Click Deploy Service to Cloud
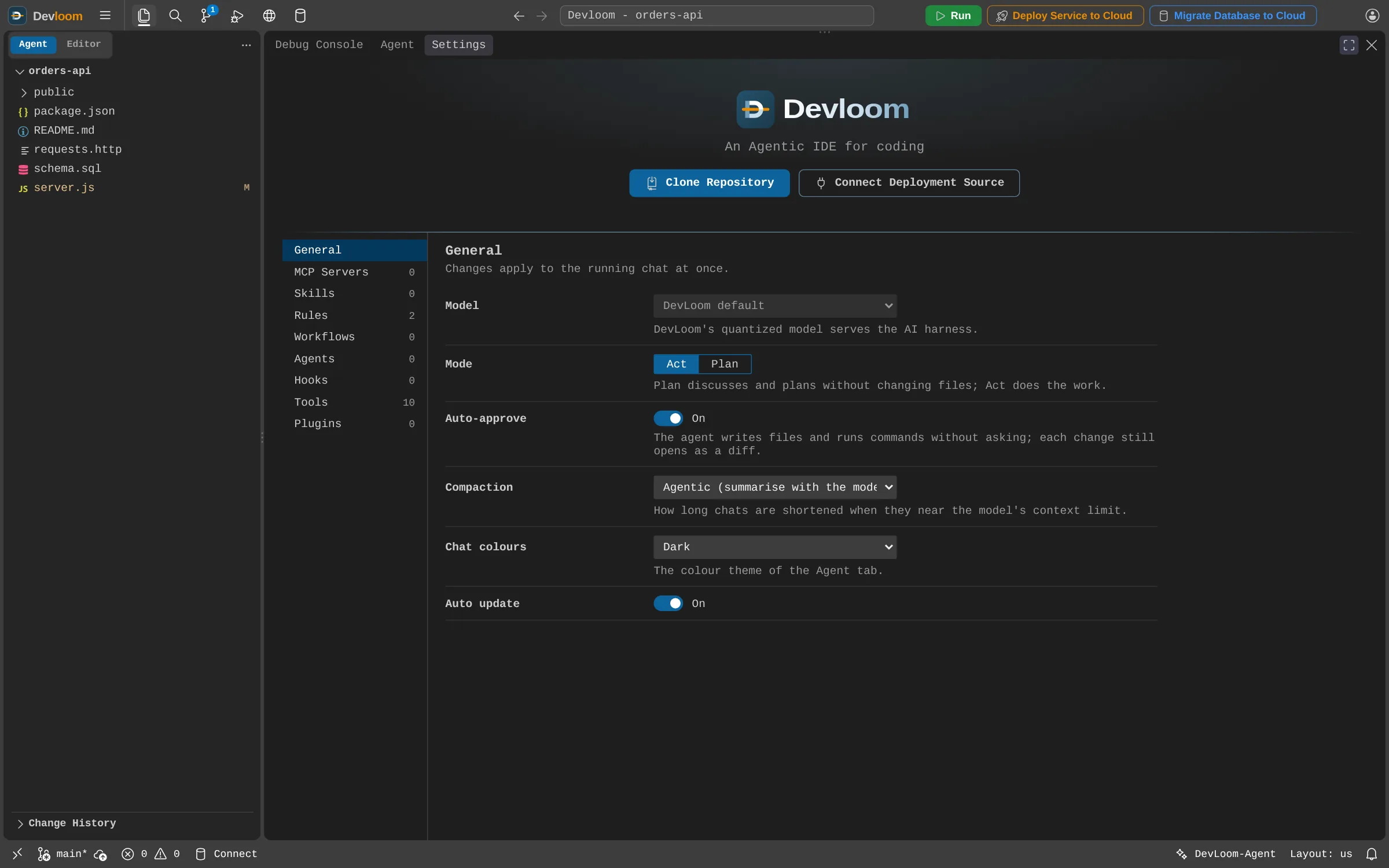 tap(1065, 16)
